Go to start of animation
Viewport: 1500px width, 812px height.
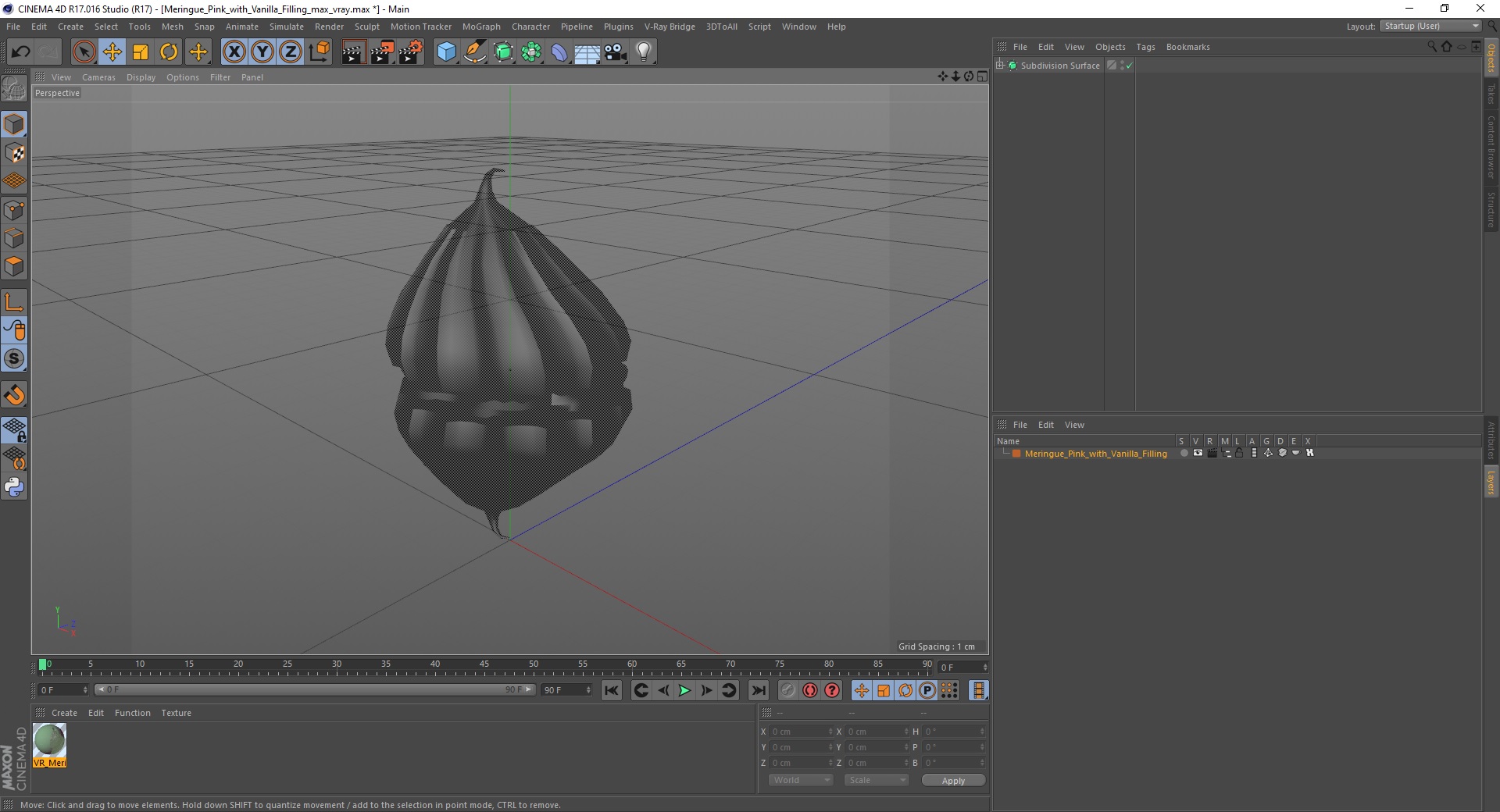[x=612, y=690]
